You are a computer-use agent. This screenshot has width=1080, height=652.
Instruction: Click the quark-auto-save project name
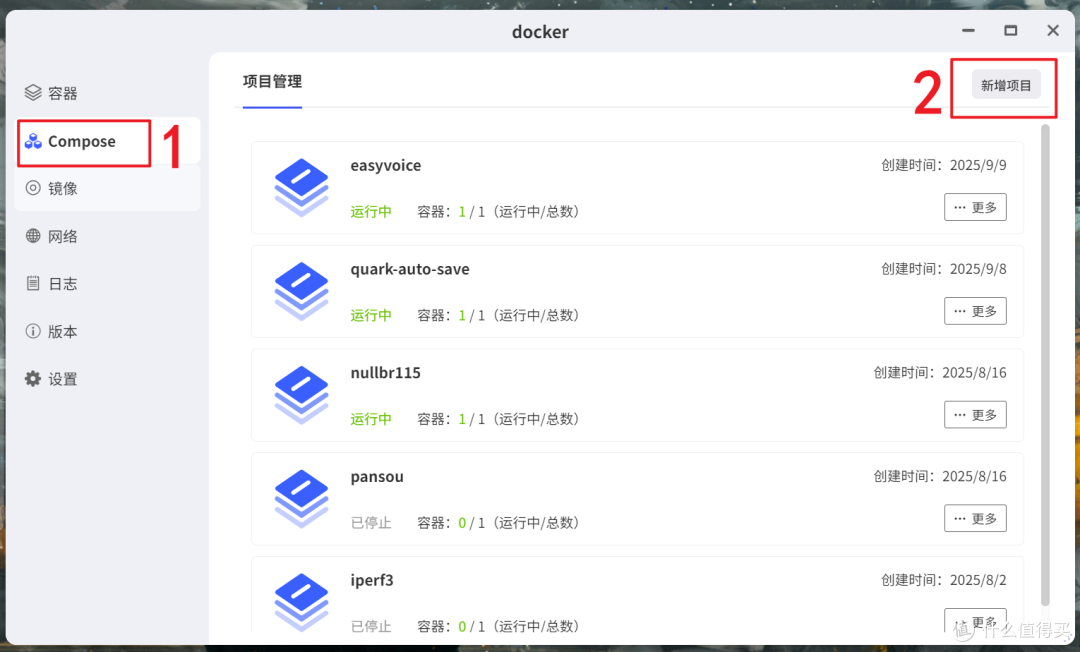tap(410, 269)
